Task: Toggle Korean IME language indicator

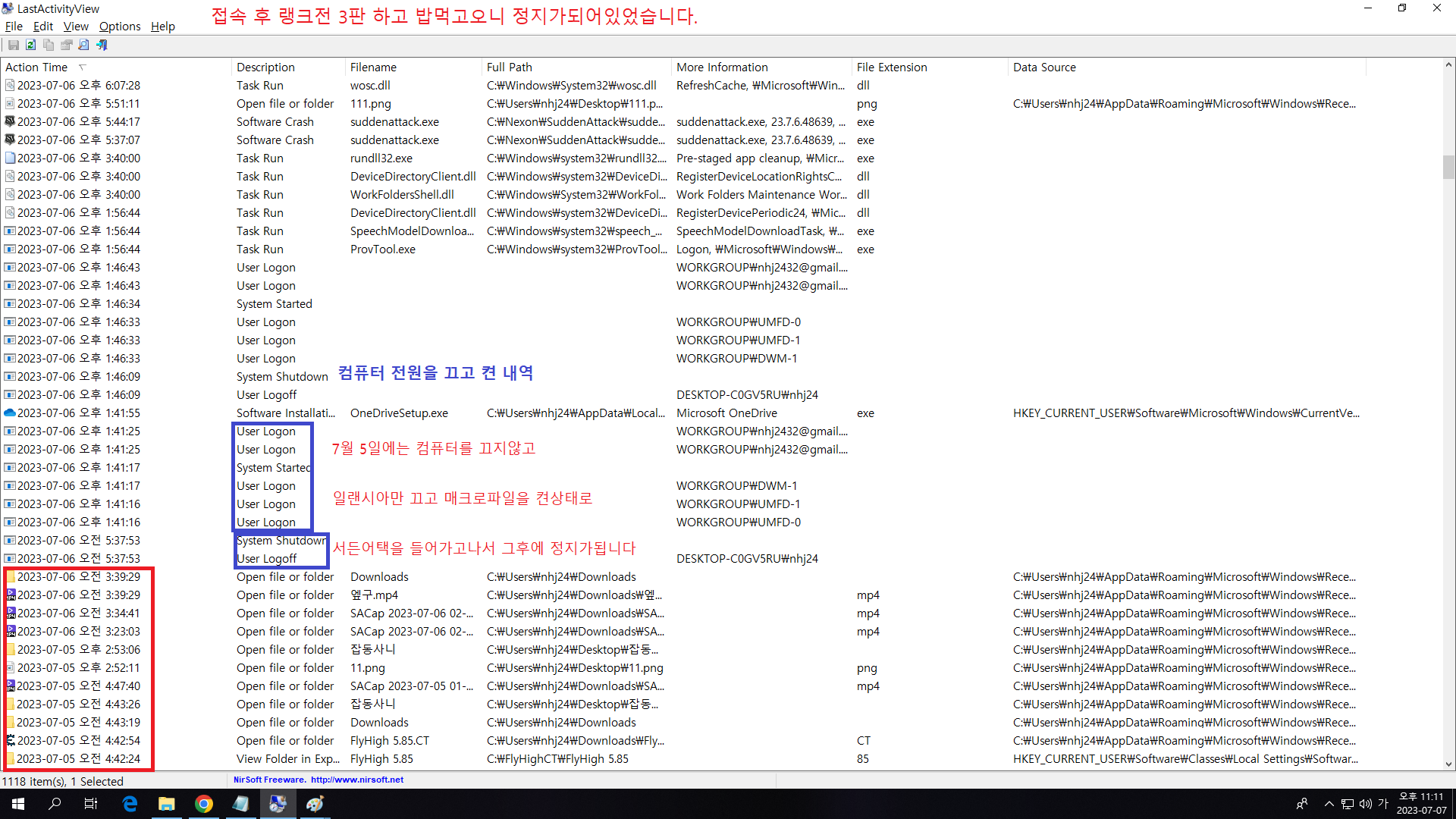Action: point(1382,804)
